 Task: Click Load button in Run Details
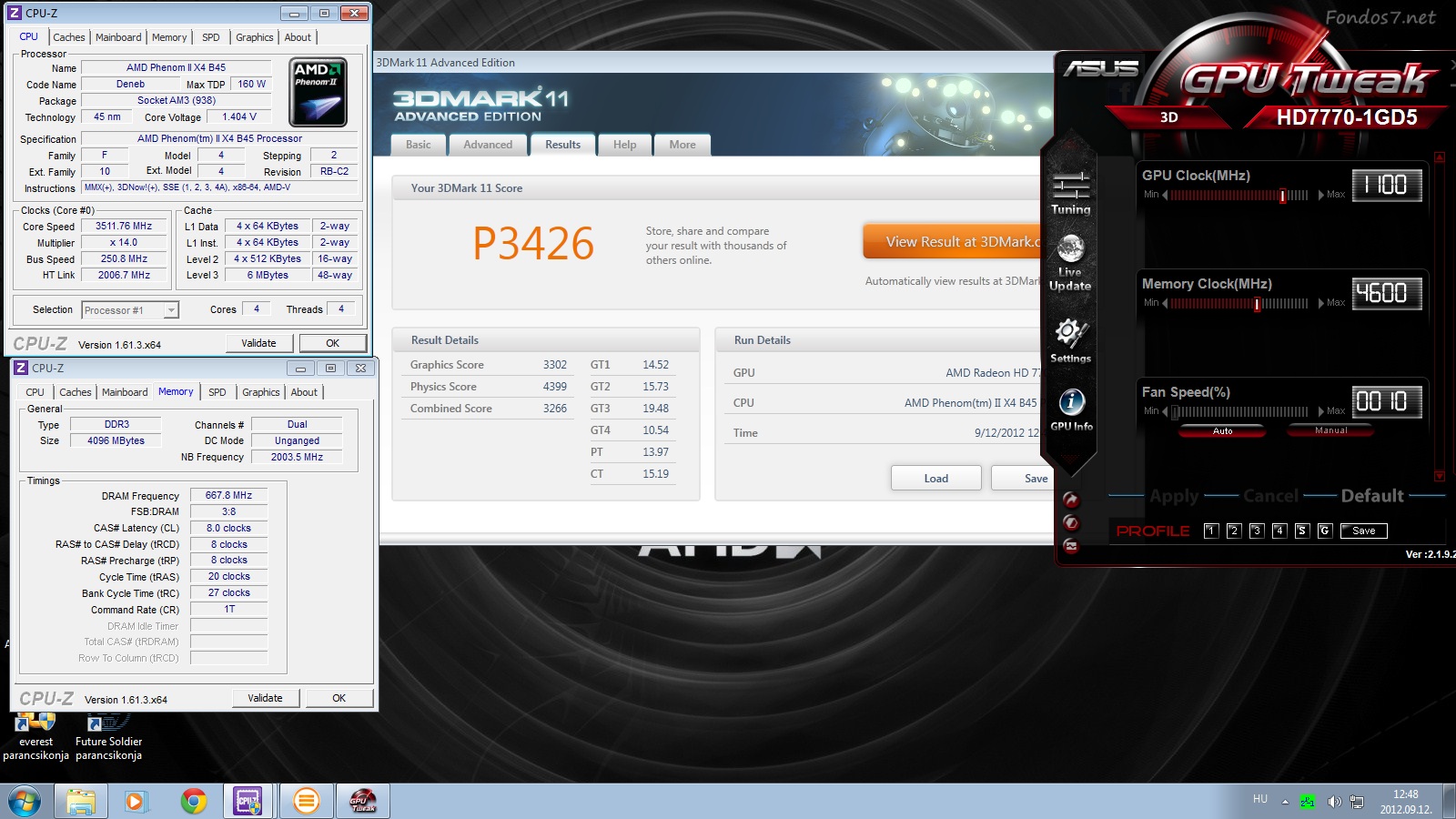pos(935,479)
